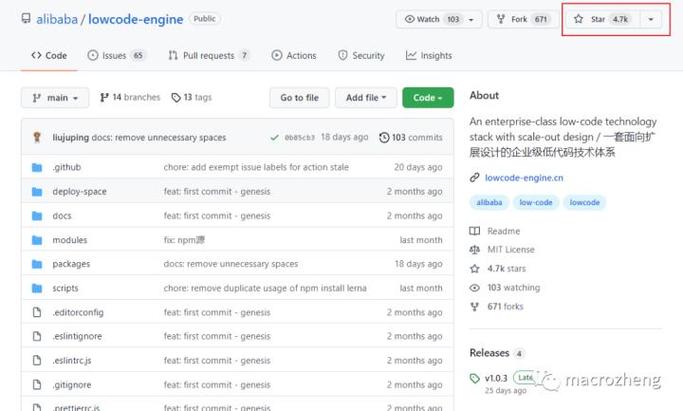Open the commit message 'docs: remove unnecessary spaces' in header

pyautogui.click(x=159, y=138)
